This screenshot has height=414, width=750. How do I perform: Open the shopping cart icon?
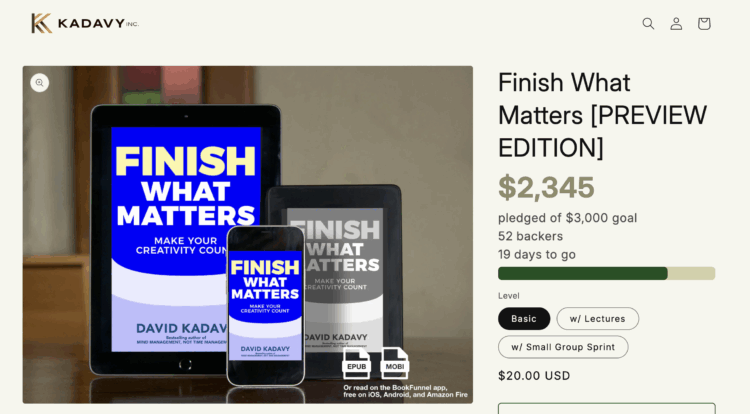tap(704, 23)
